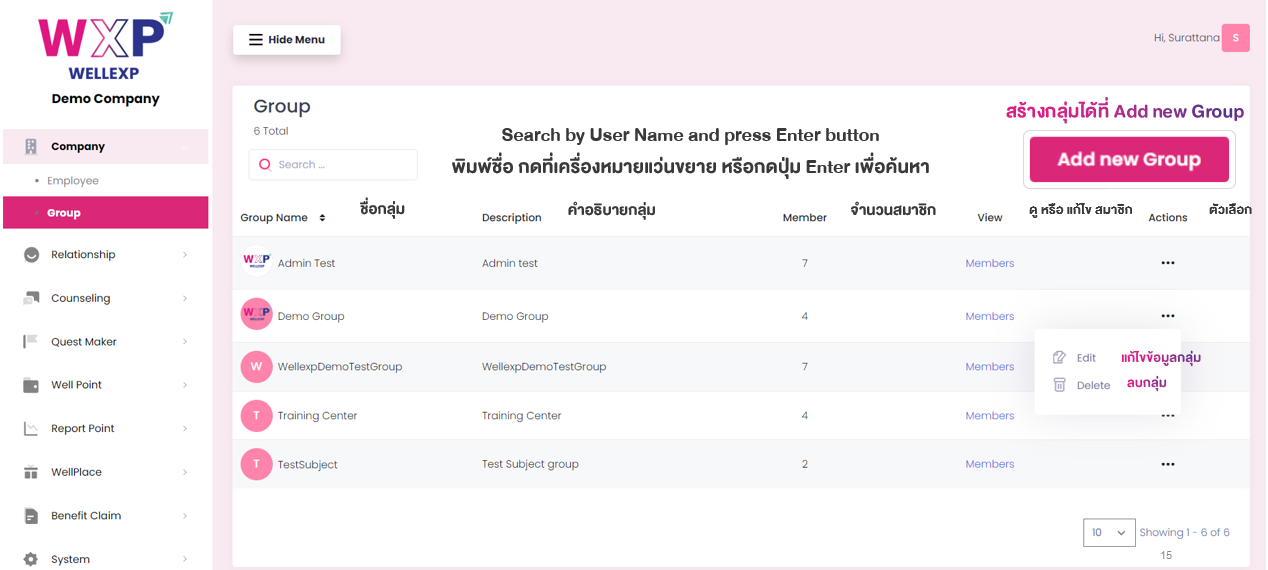Click the Quest Maker flag icon
This screenshot has width=1268, height=570.
click(x=31, y=342)
